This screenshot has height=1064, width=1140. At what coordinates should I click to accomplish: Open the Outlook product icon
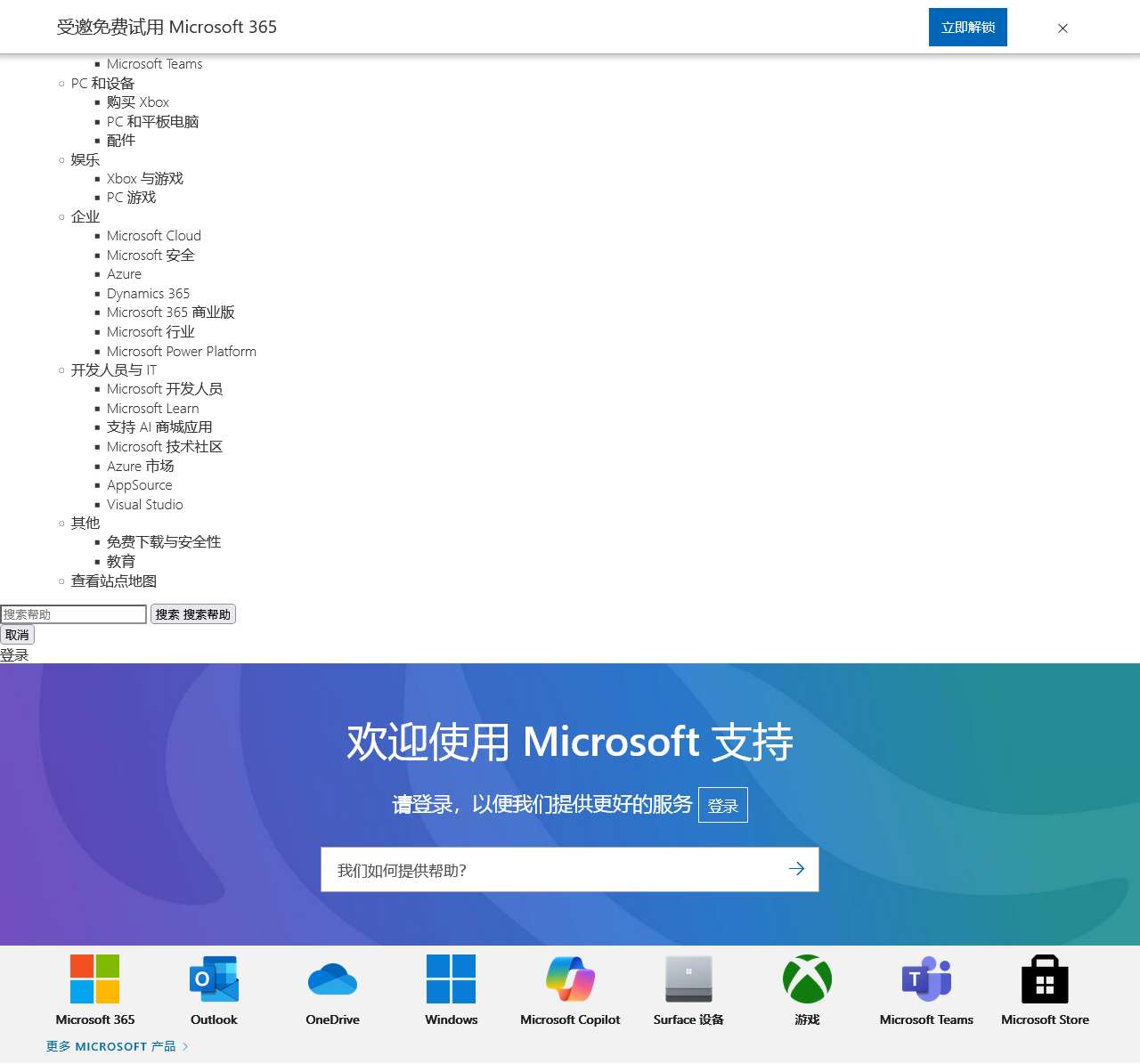[214, 979]
